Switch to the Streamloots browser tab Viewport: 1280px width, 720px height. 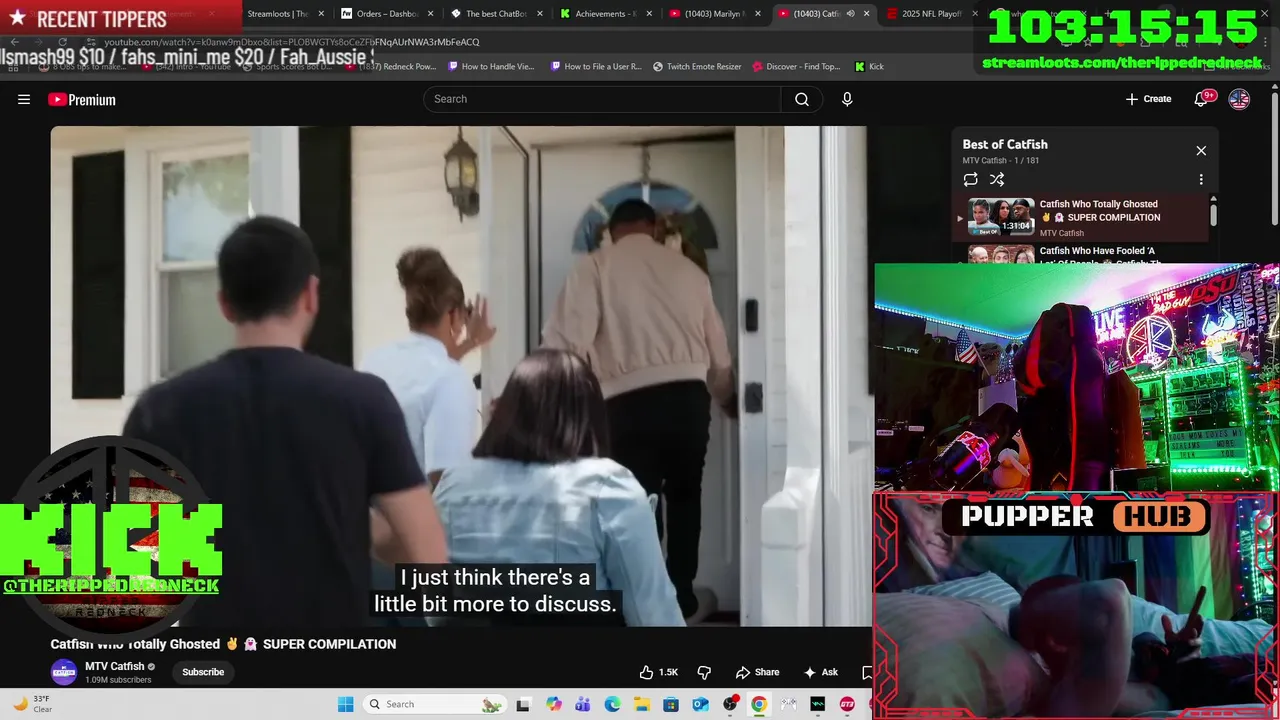277,14
